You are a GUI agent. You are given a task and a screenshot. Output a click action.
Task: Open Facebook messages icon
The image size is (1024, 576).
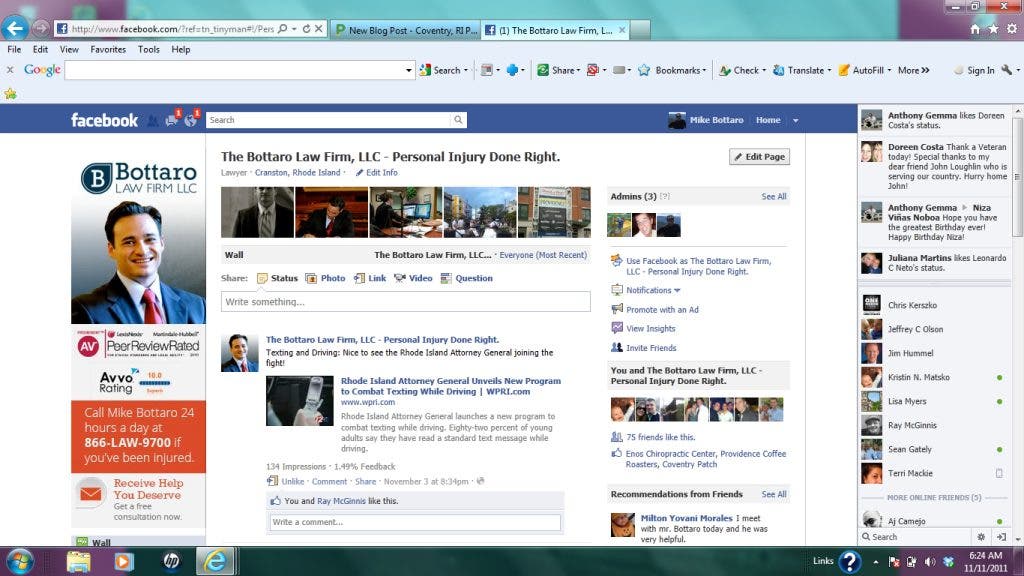click(172, 120)
